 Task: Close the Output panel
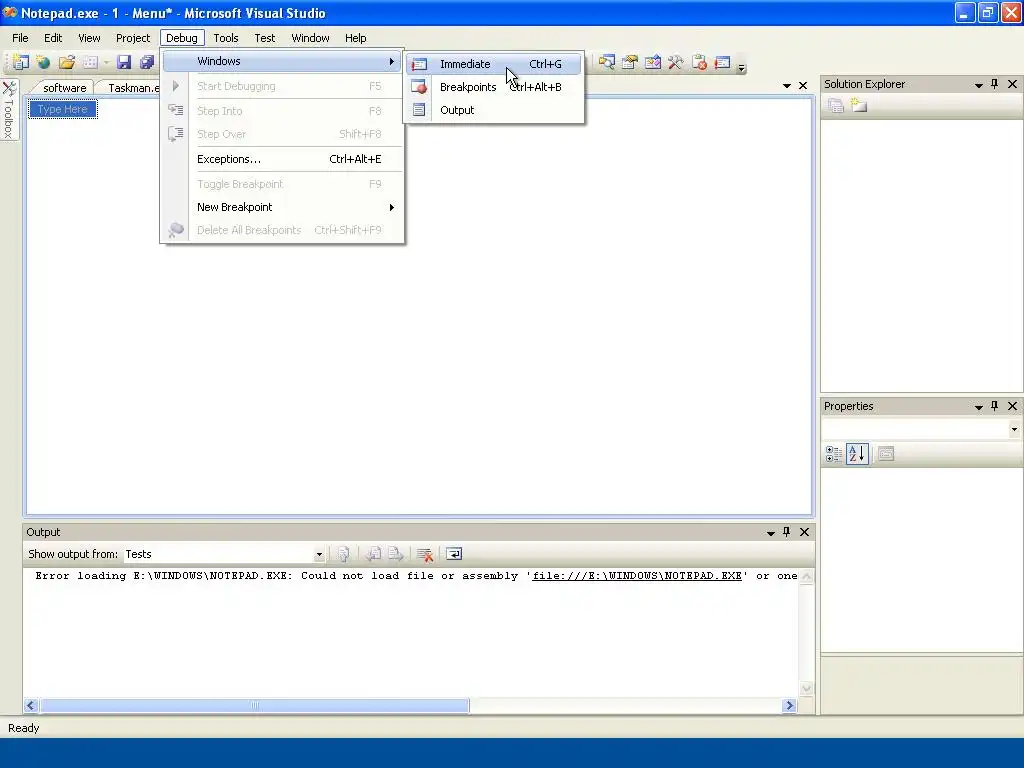click(805, 532)
